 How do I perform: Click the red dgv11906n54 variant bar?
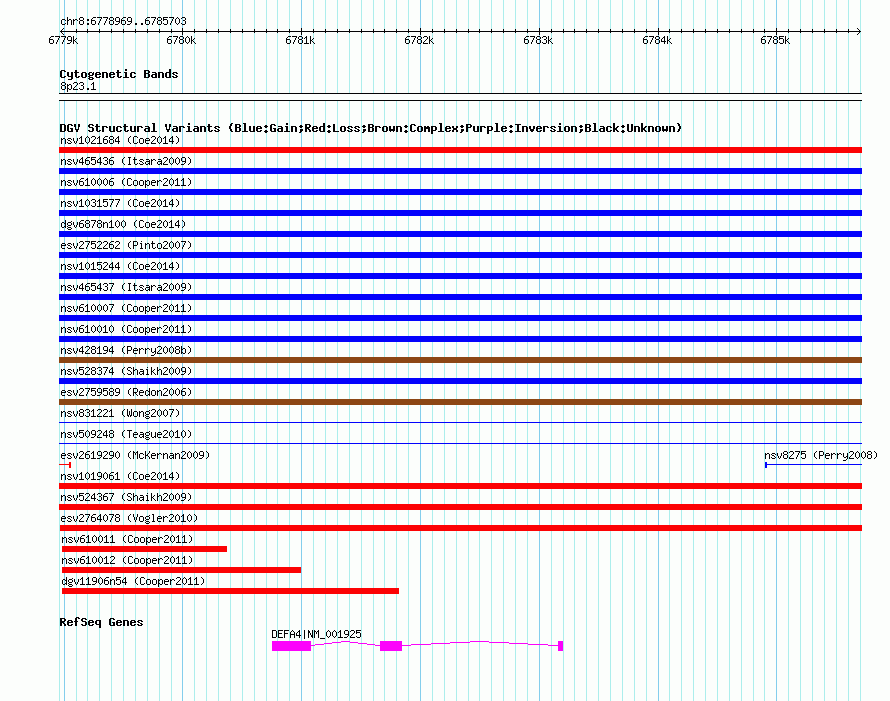tap(230, 591)
